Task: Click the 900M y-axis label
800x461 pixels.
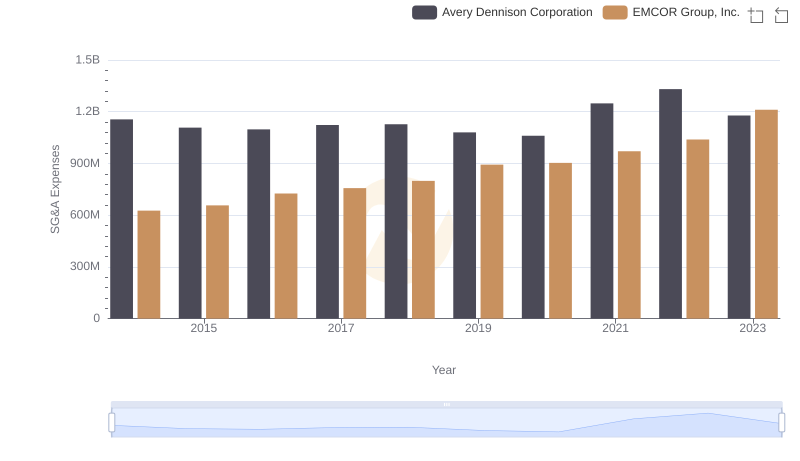Action: [85, 163]
